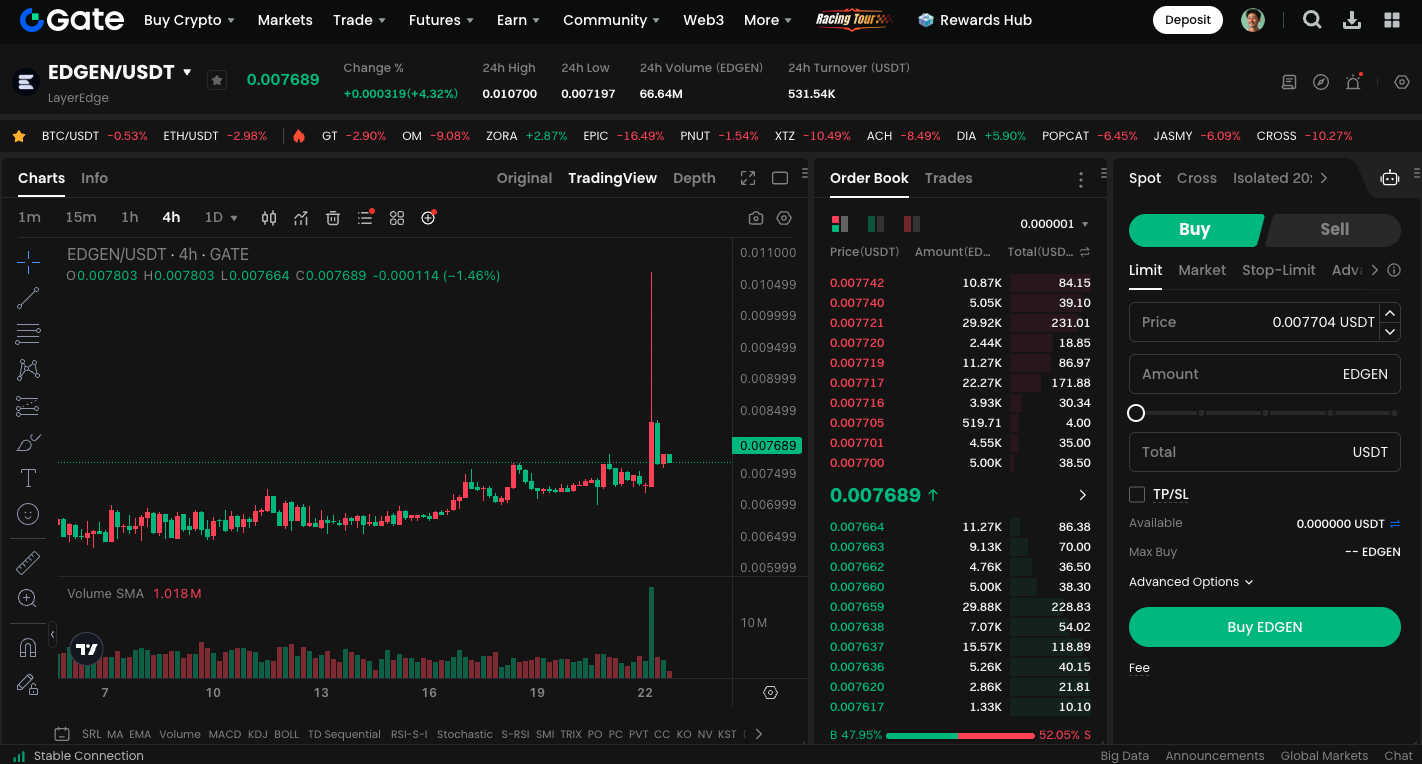1422x764 pixels.
Task: Expand the Earn menu
Action: click(x=518, y=20)
